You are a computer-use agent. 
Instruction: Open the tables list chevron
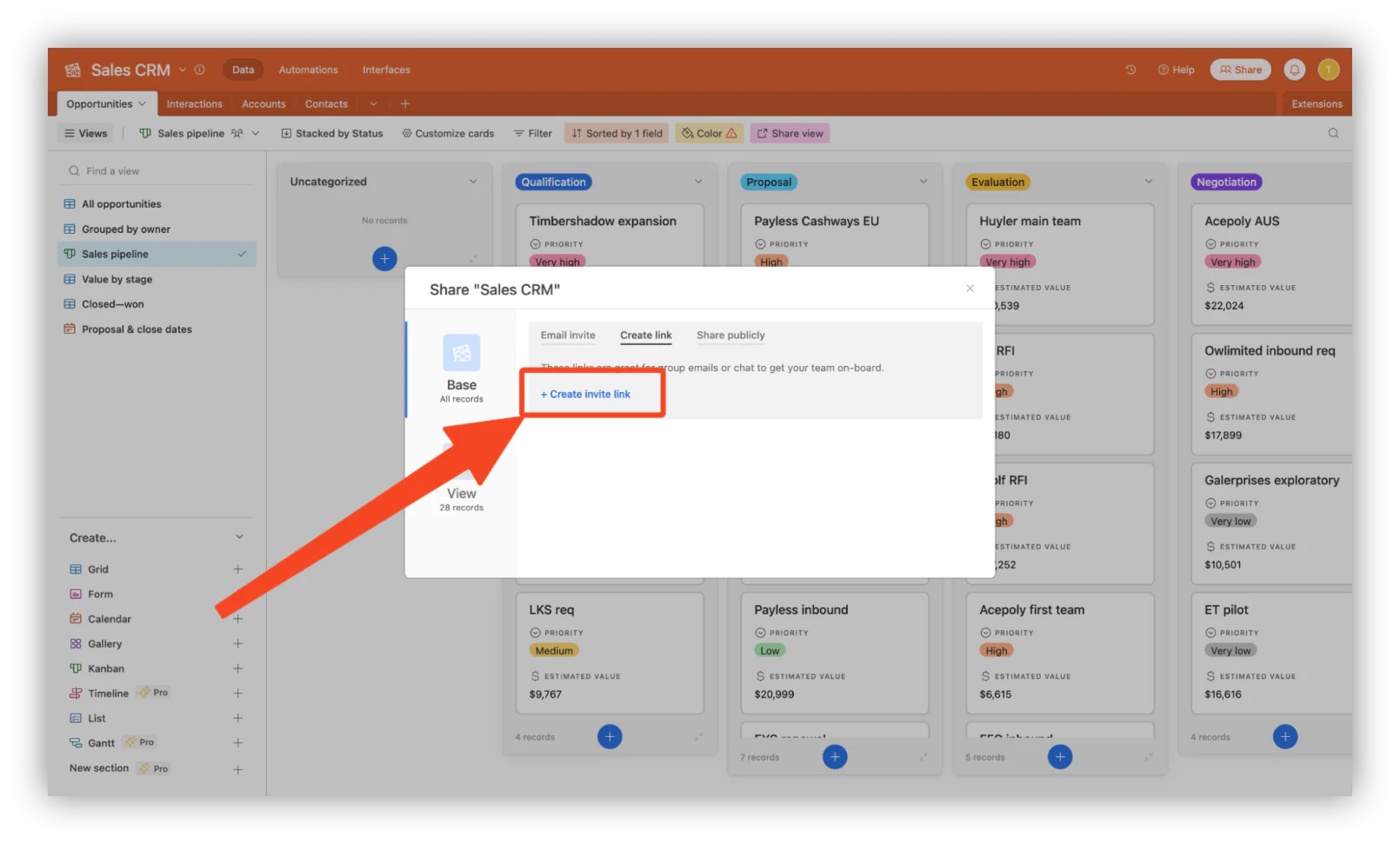[373, 103]
